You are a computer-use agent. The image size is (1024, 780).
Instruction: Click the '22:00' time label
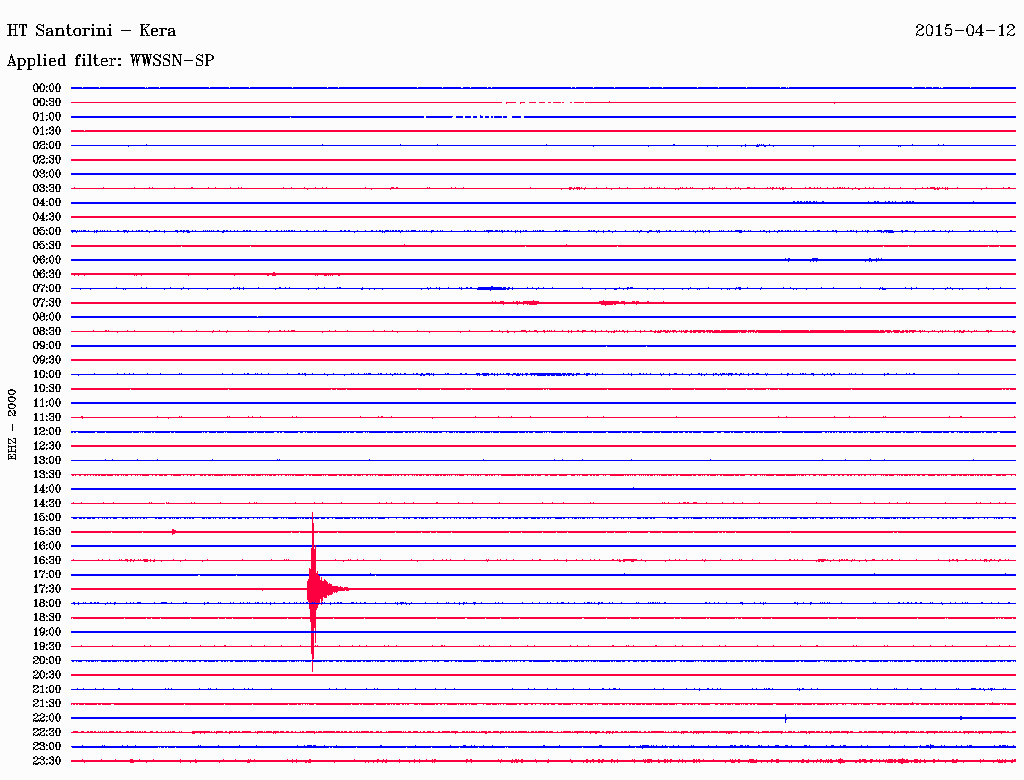click(47, 718)
